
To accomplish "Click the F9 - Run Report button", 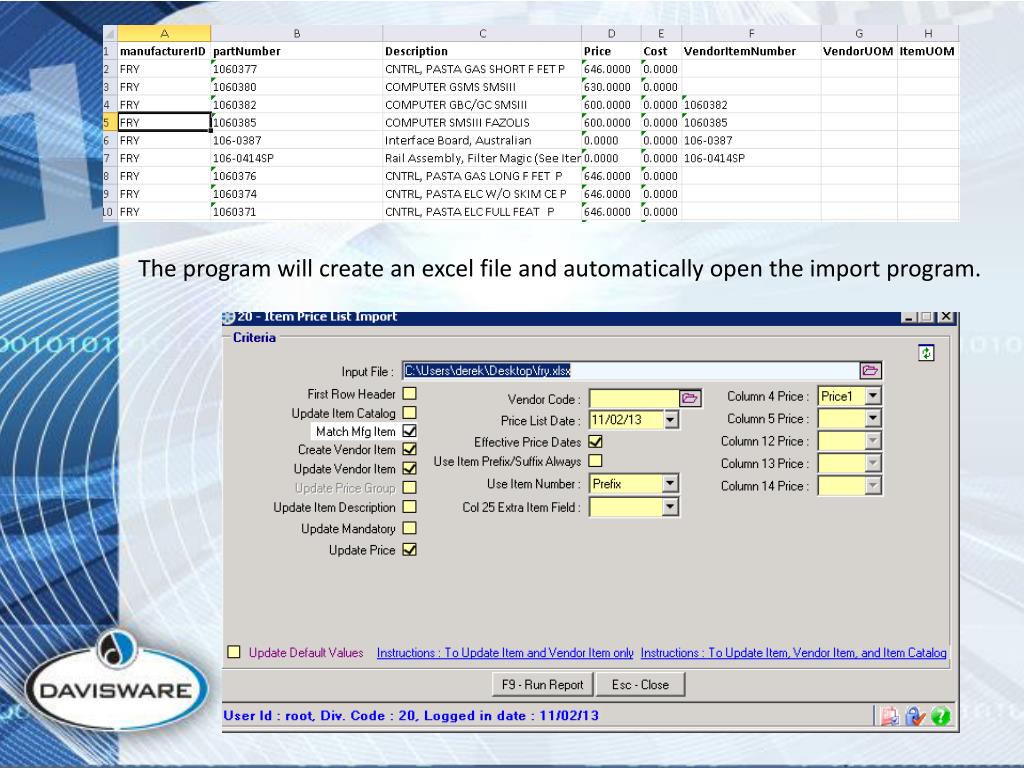I will click(x=543, y=684).
